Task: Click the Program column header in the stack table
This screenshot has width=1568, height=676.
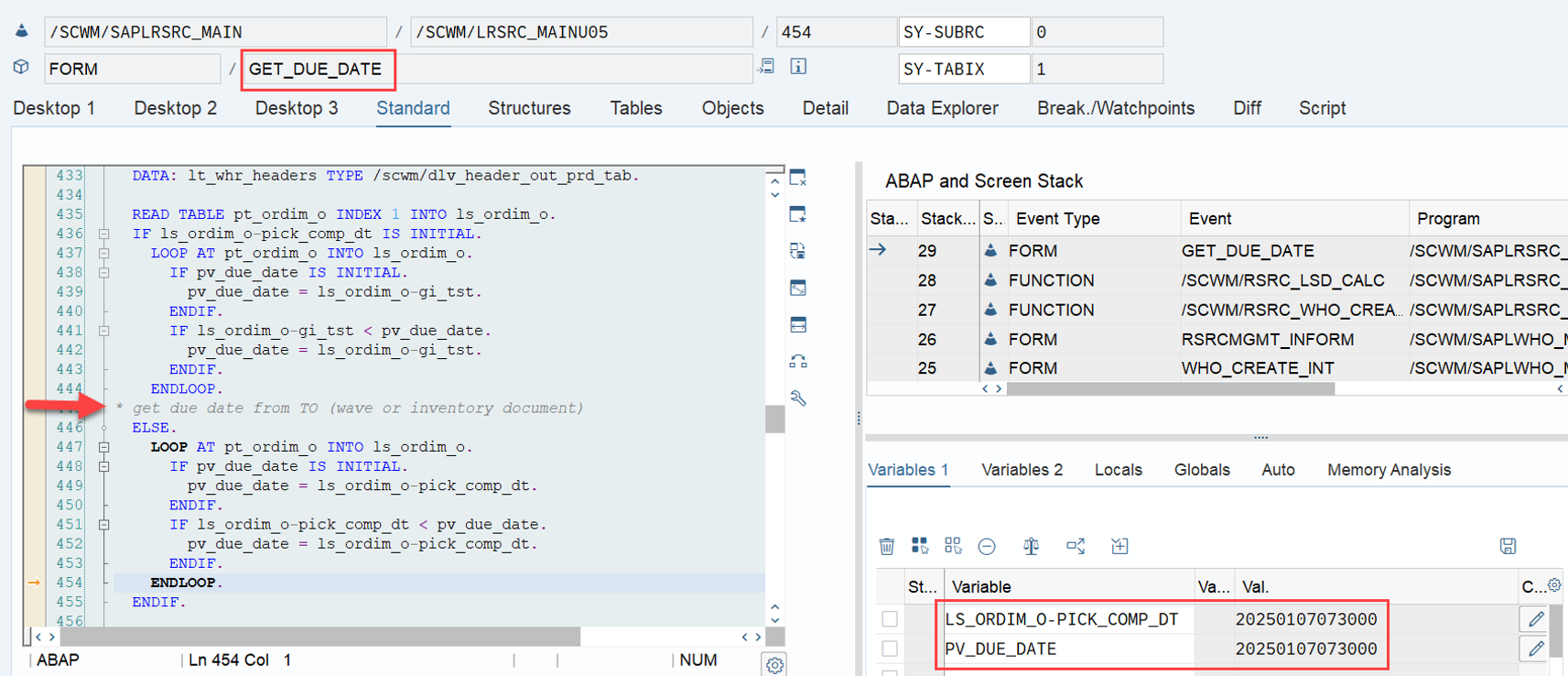Action: [1488, 218]
